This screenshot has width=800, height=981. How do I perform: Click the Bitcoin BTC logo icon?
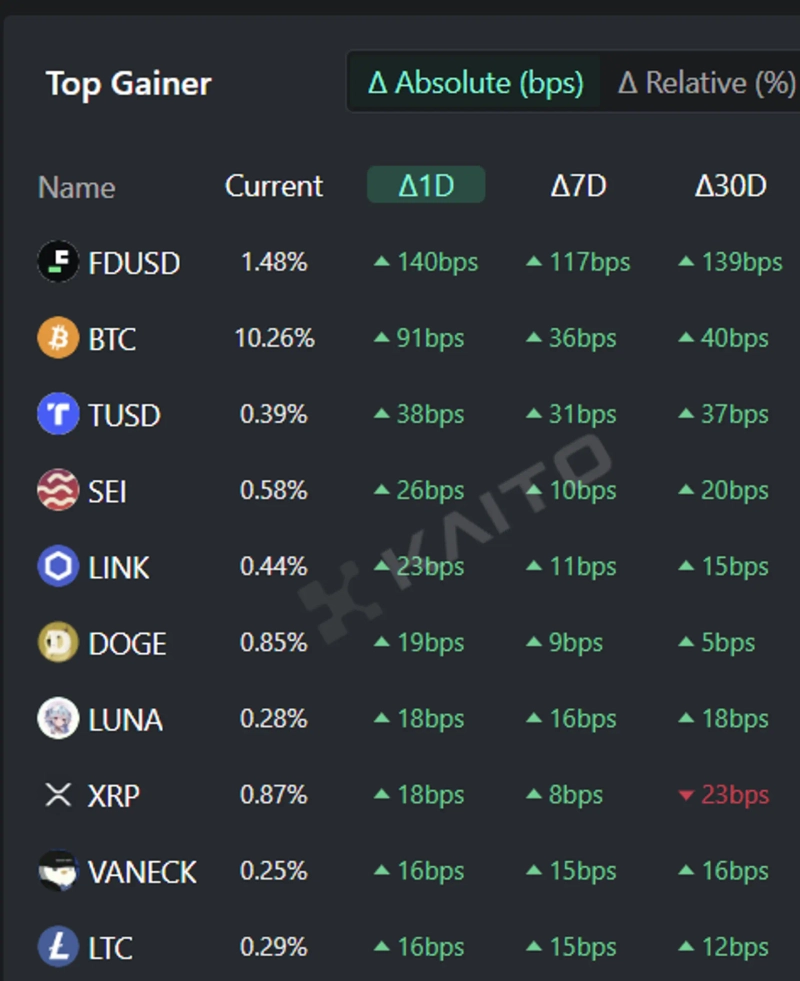(58, 339)
